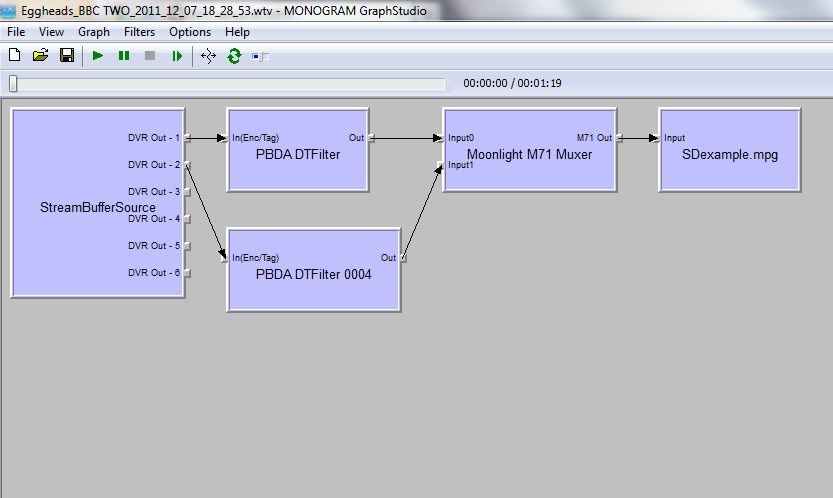Click the small filter boxes toolbar icon
Screen dimensions: 833x498
(x=260, y=56)
